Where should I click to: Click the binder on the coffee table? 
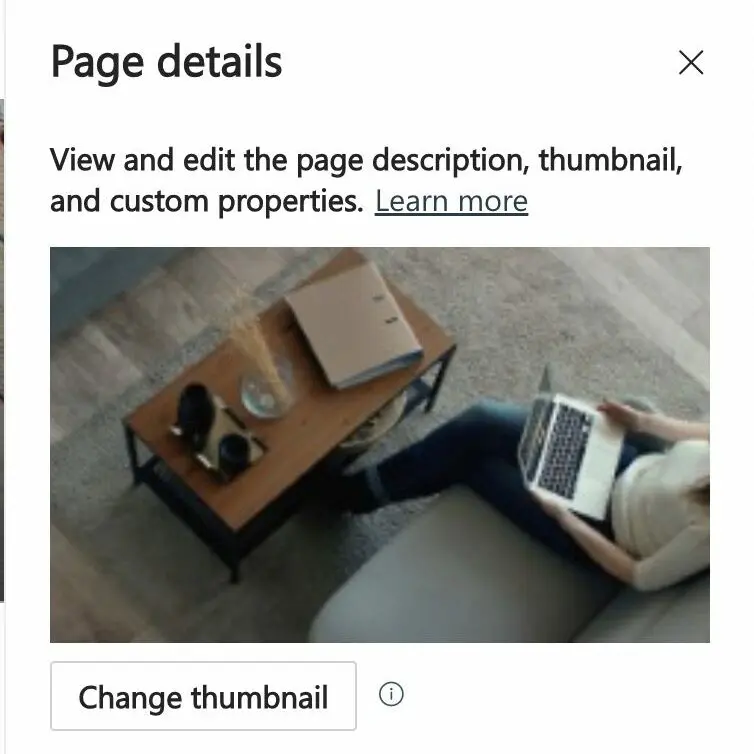click(x=353, y=325)
